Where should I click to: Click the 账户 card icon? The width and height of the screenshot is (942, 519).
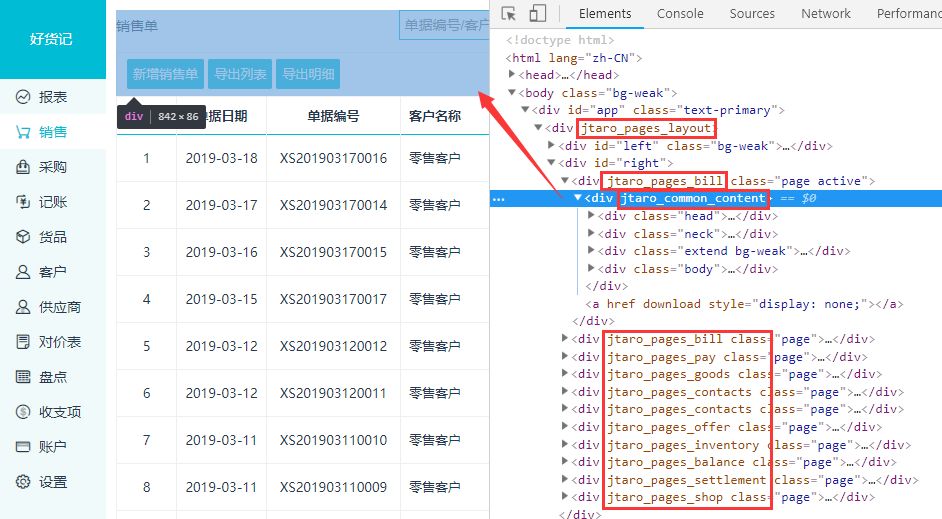point(23,446)
